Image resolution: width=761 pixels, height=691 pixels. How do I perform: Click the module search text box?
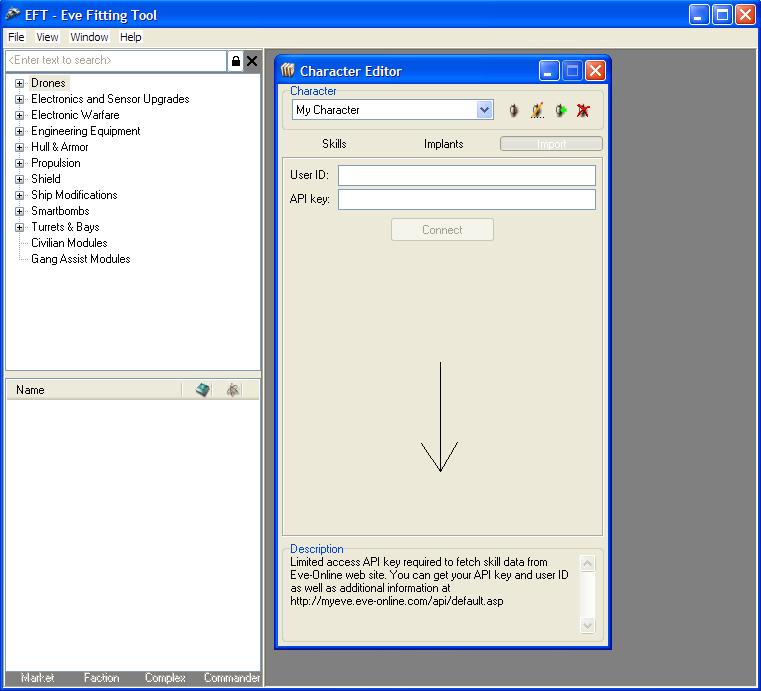[x=116, y=60]
